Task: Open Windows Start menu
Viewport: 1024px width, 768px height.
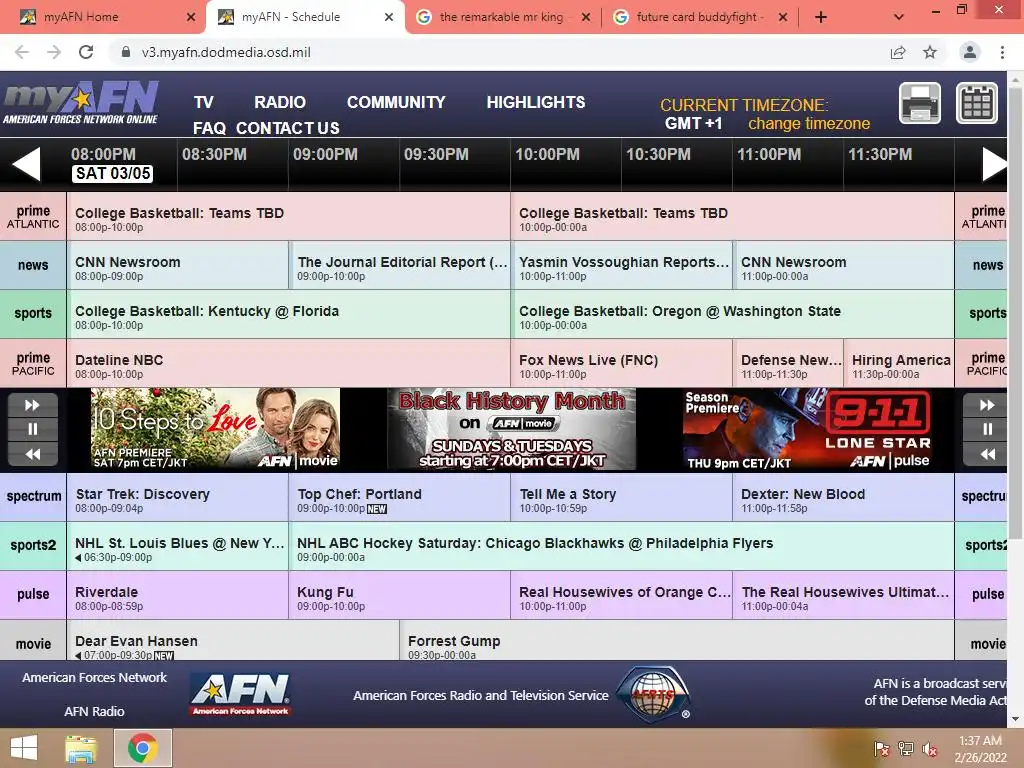Action: click(24, 748)
